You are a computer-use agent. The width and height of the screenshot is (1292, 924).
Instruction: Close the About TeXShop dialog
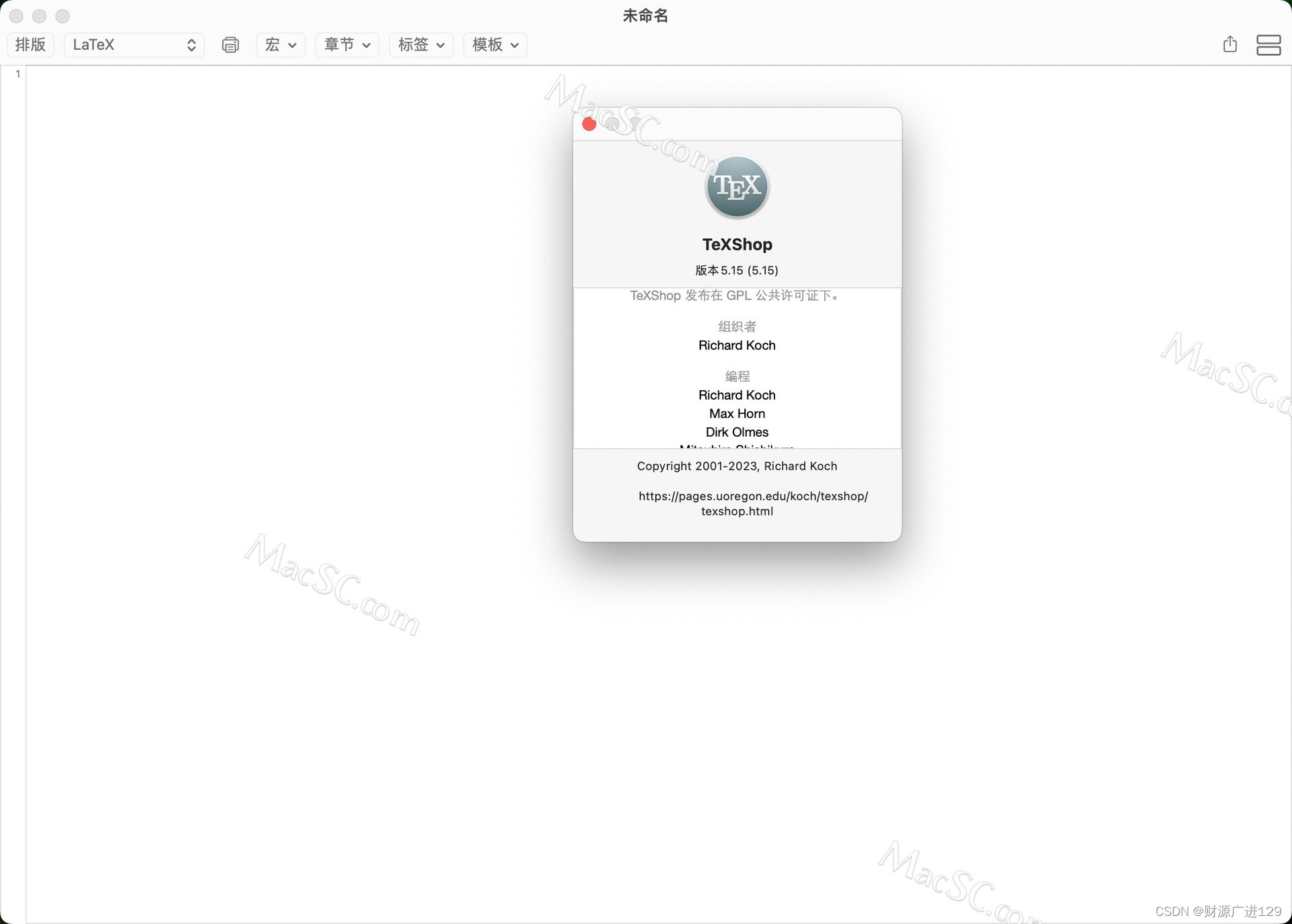(x=589, y=125)
